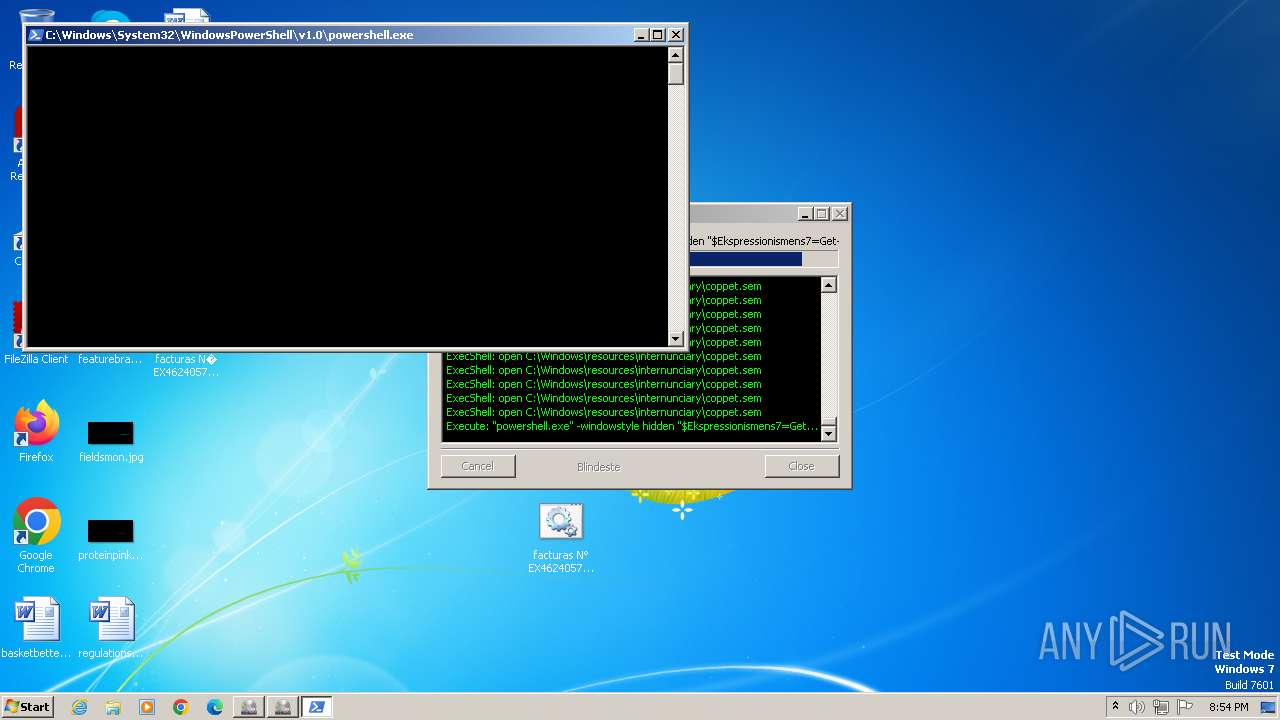This screenshot has height=720, width=1280.
Task: Click the up arrow of the PowerShell scrollbar
Action: coord(676,55)
